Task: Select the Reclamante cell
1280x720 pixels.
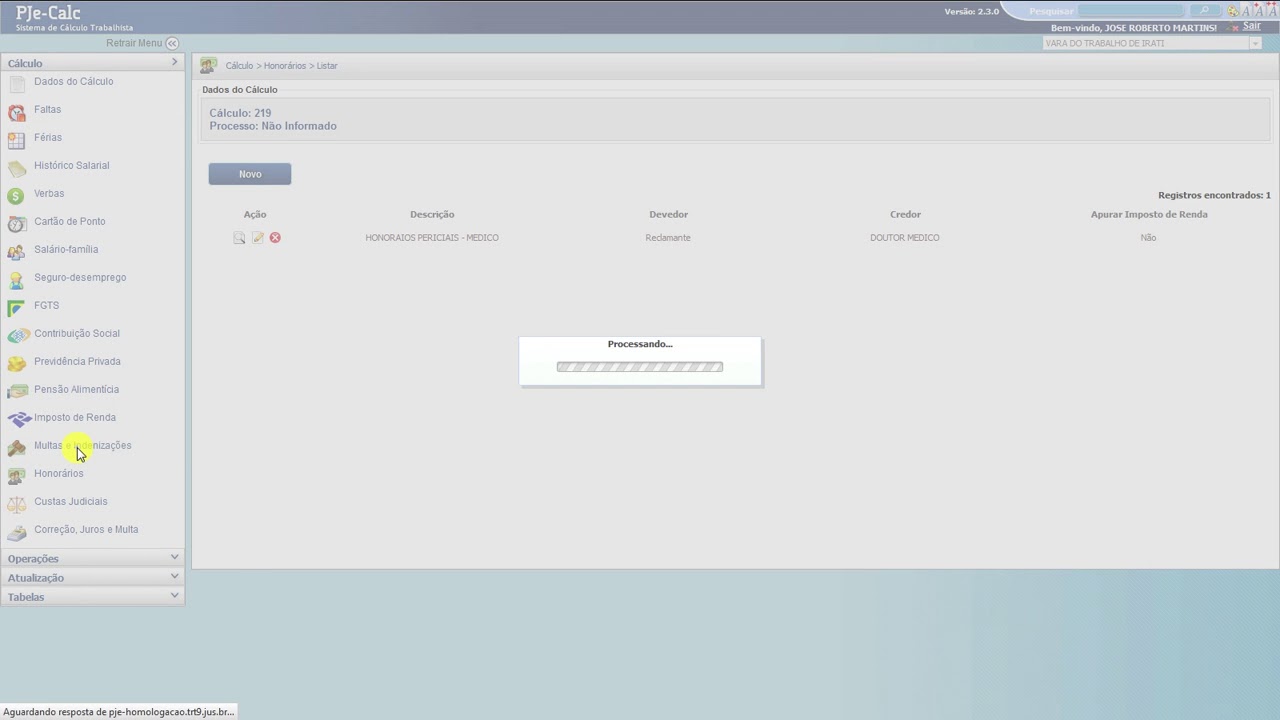Action: pyautogui.click(x=668, y=238)
